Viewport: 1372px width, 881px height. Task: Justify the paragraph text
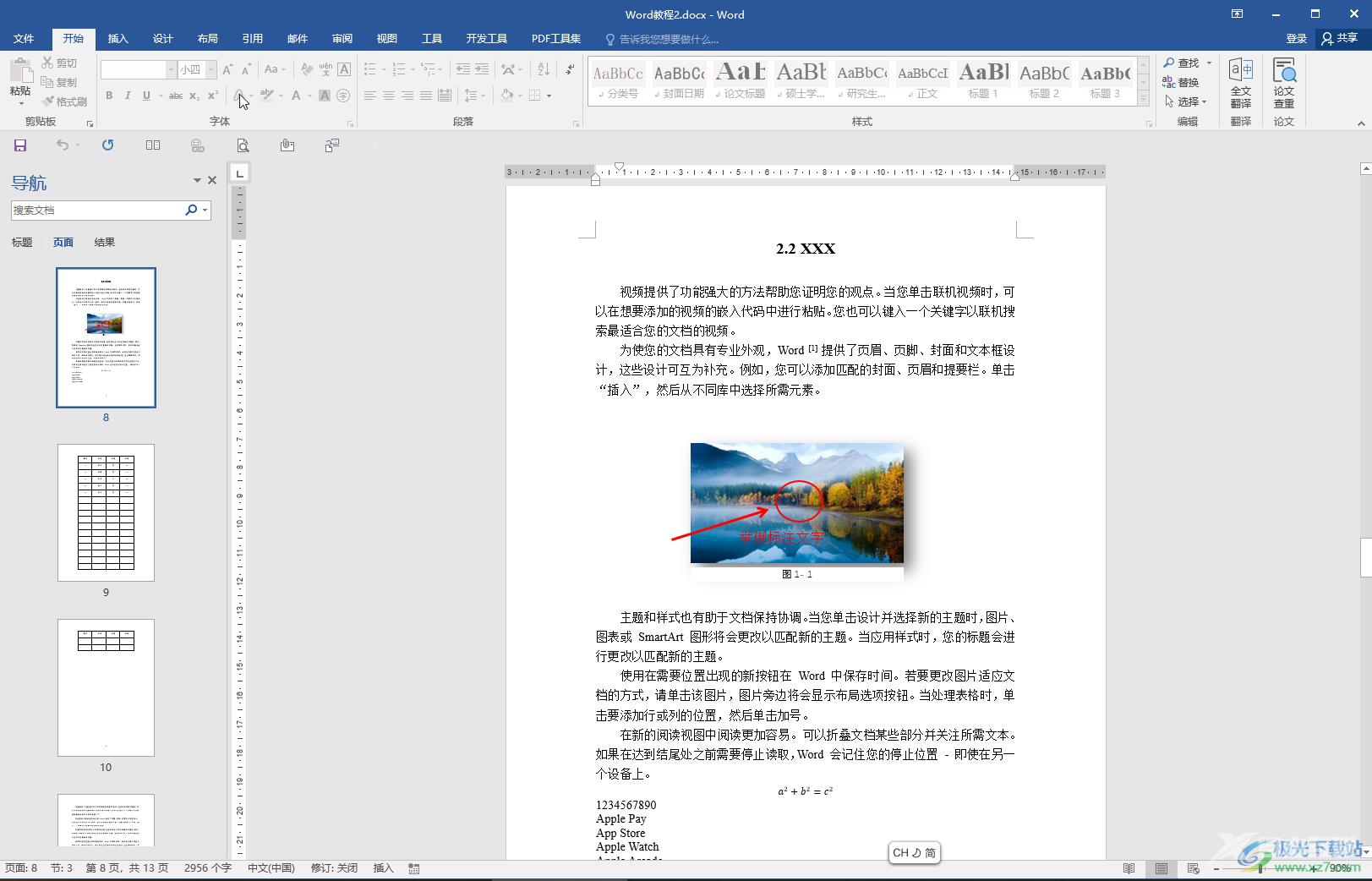tap(426, 96)
